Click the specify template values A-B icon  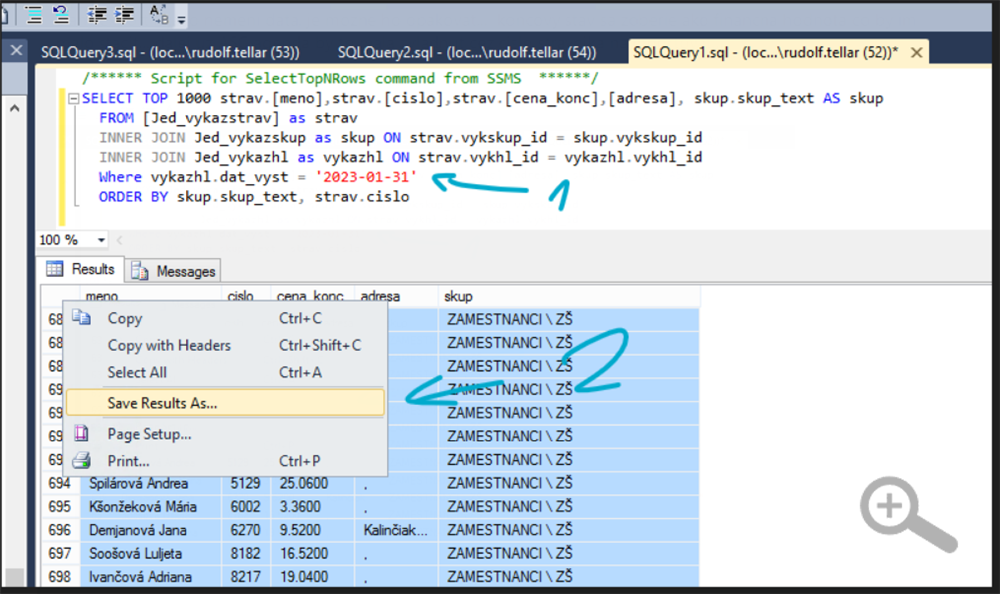pos(158,14)
